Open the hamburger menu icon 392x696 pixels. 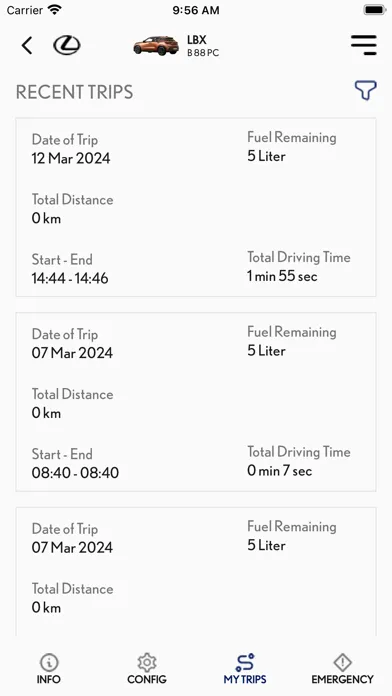coord(364,45)
